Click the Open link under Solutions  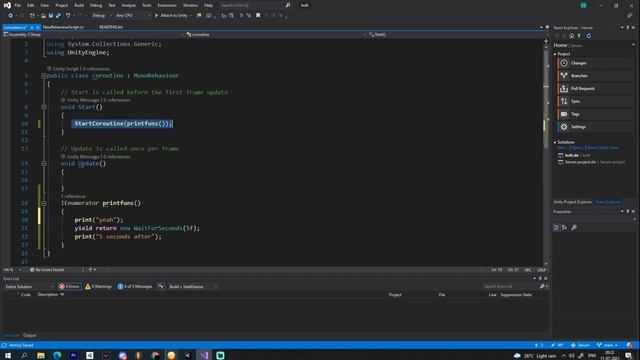pos(577,148)
